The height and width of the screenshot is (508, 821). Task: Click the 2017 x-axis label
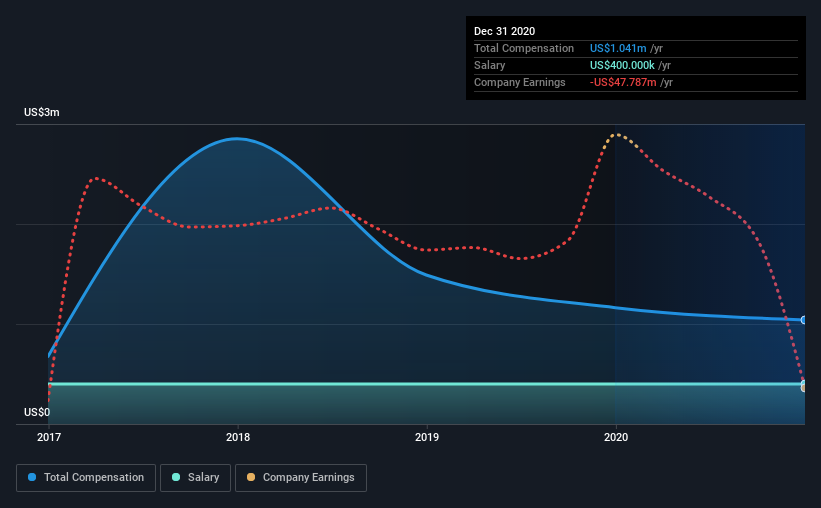coord(49,437)
